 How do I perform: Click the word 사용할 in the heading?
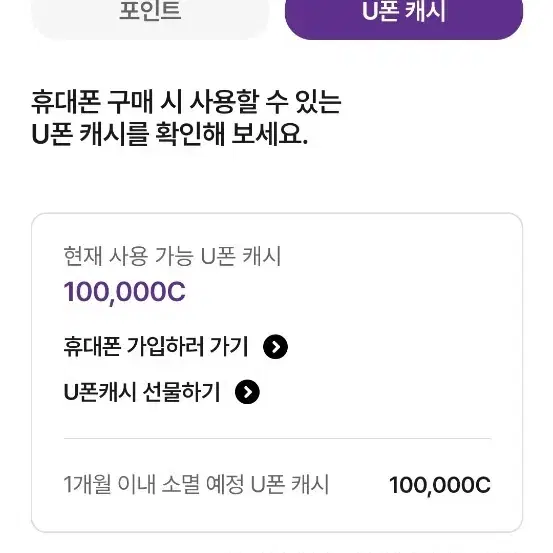coord(224,102)
